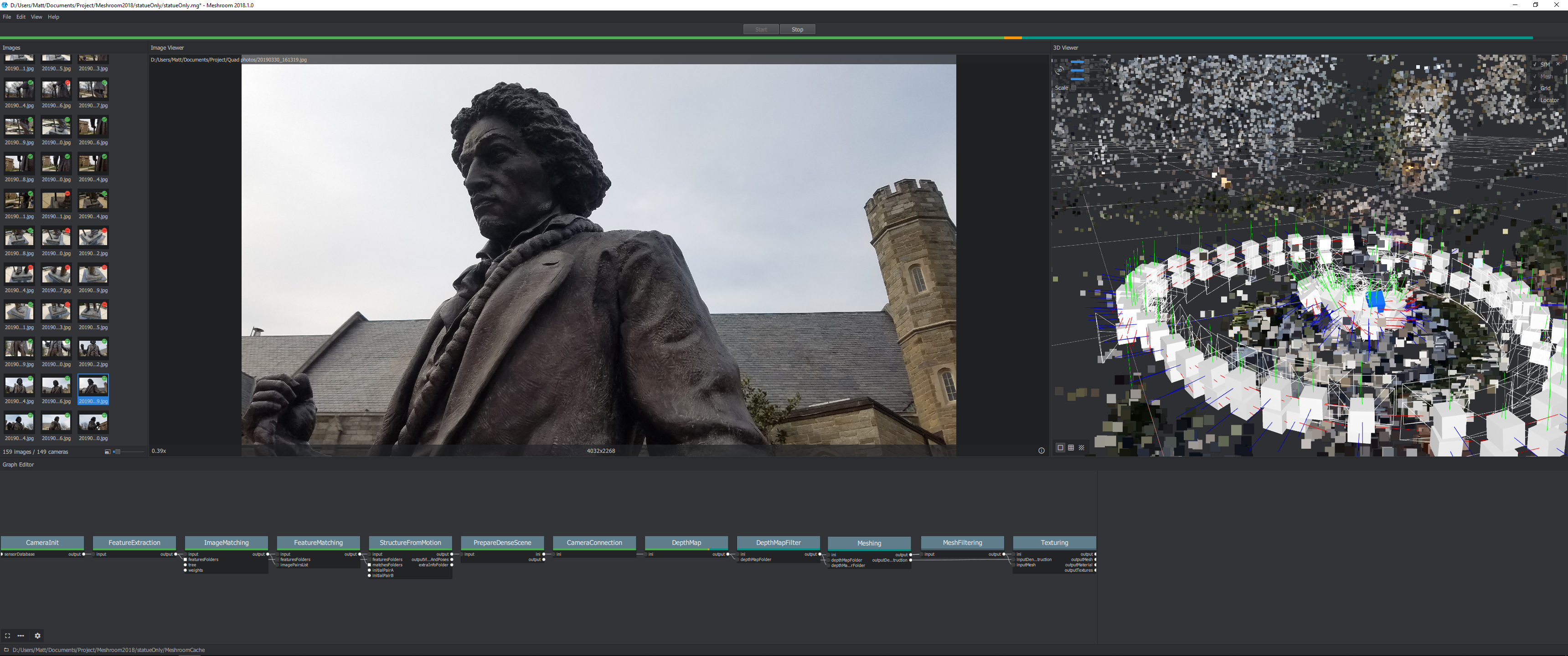Open Graph Editor settings gear

pos(38,636)
